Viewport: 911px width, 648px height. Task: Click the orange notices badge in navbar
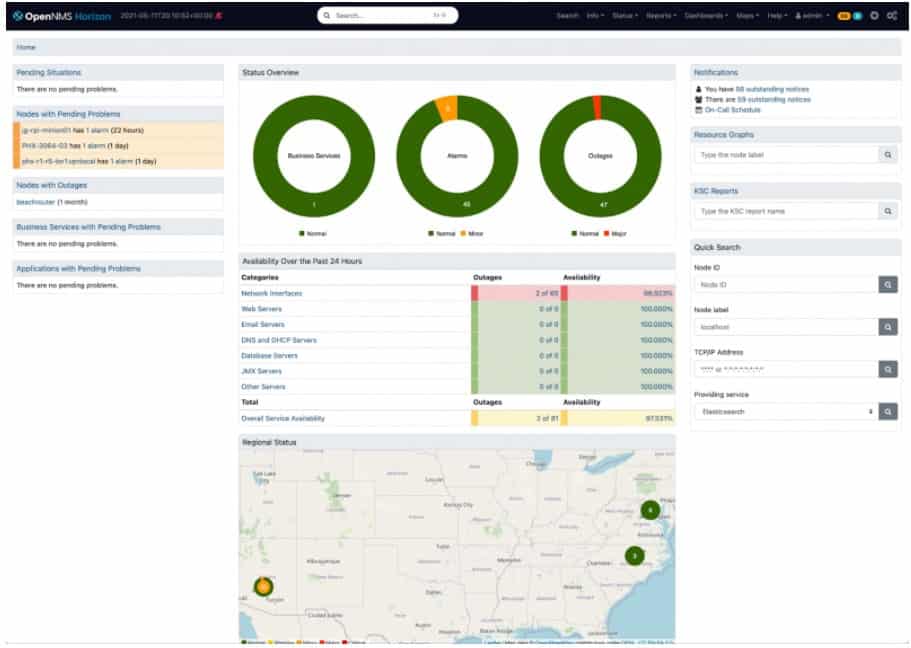tap(844, 16)
